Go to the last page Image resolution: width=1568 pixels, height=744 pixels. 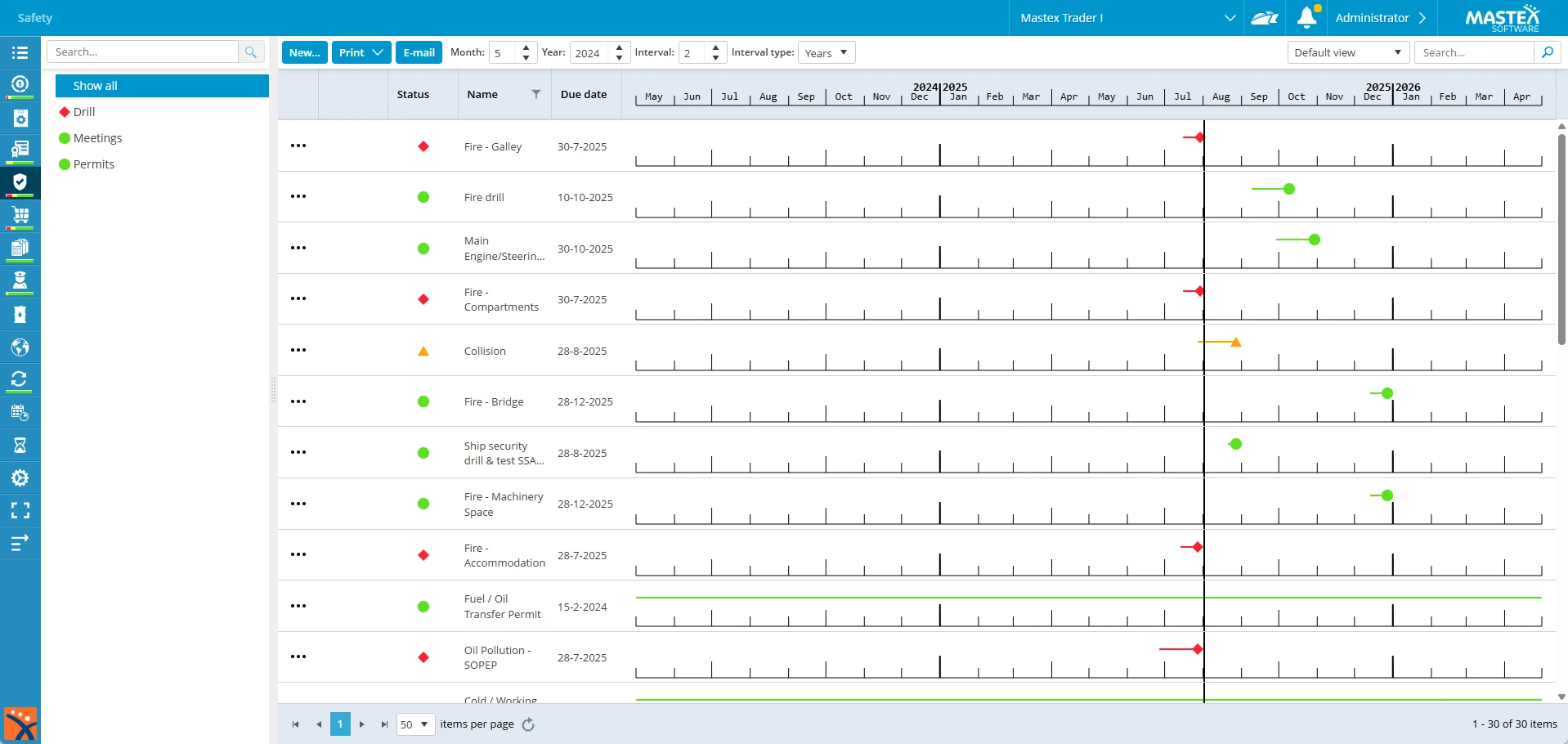point(384,724)
